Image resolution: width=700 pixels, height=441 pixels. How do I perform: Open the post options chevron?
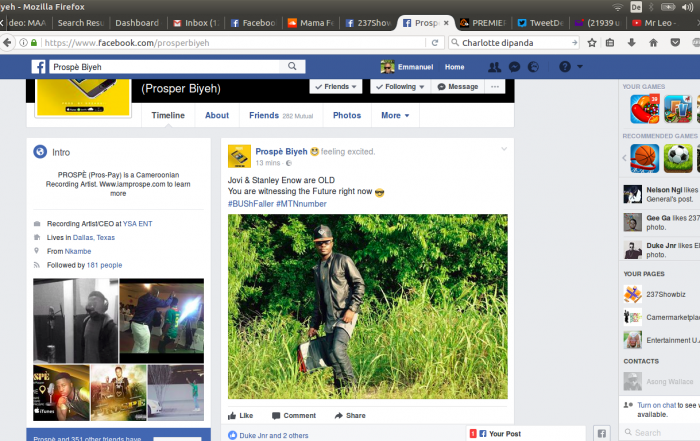[504, 150]
